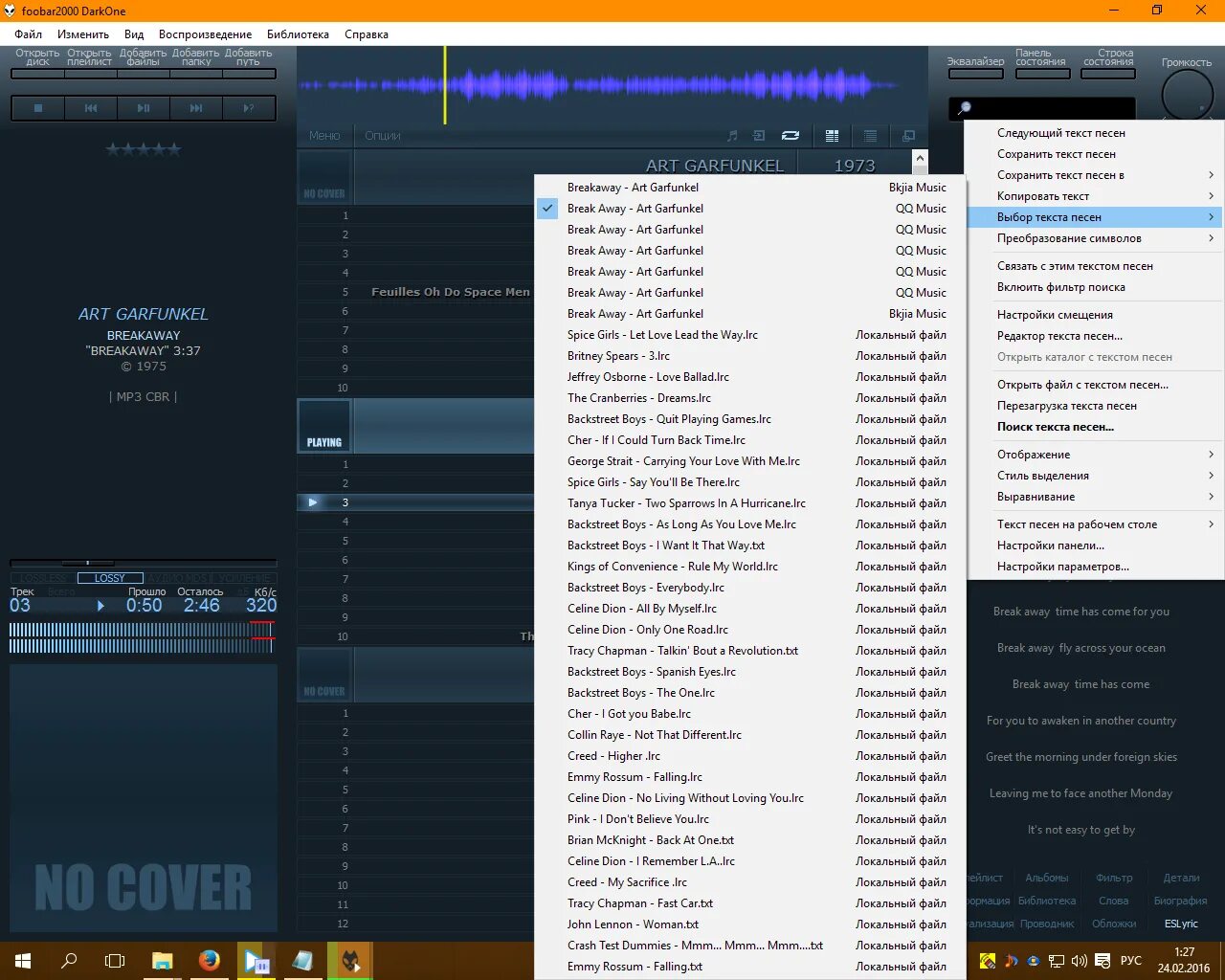Skip to the next track
This screenshot has height=980, width=1225.
196,108
